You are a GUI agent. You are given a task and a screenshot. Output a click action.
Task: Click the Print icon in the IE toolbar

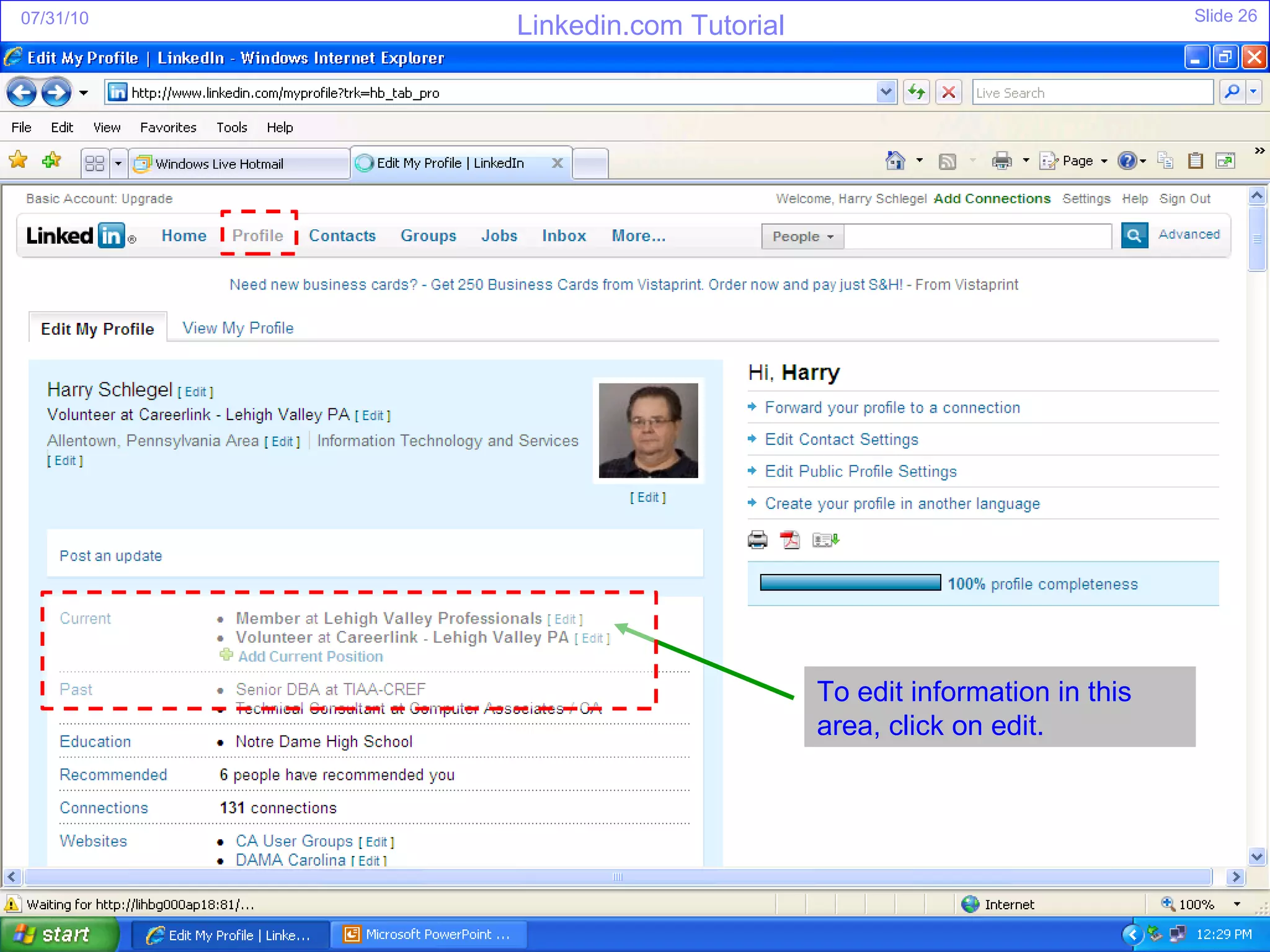[1001, 161]
